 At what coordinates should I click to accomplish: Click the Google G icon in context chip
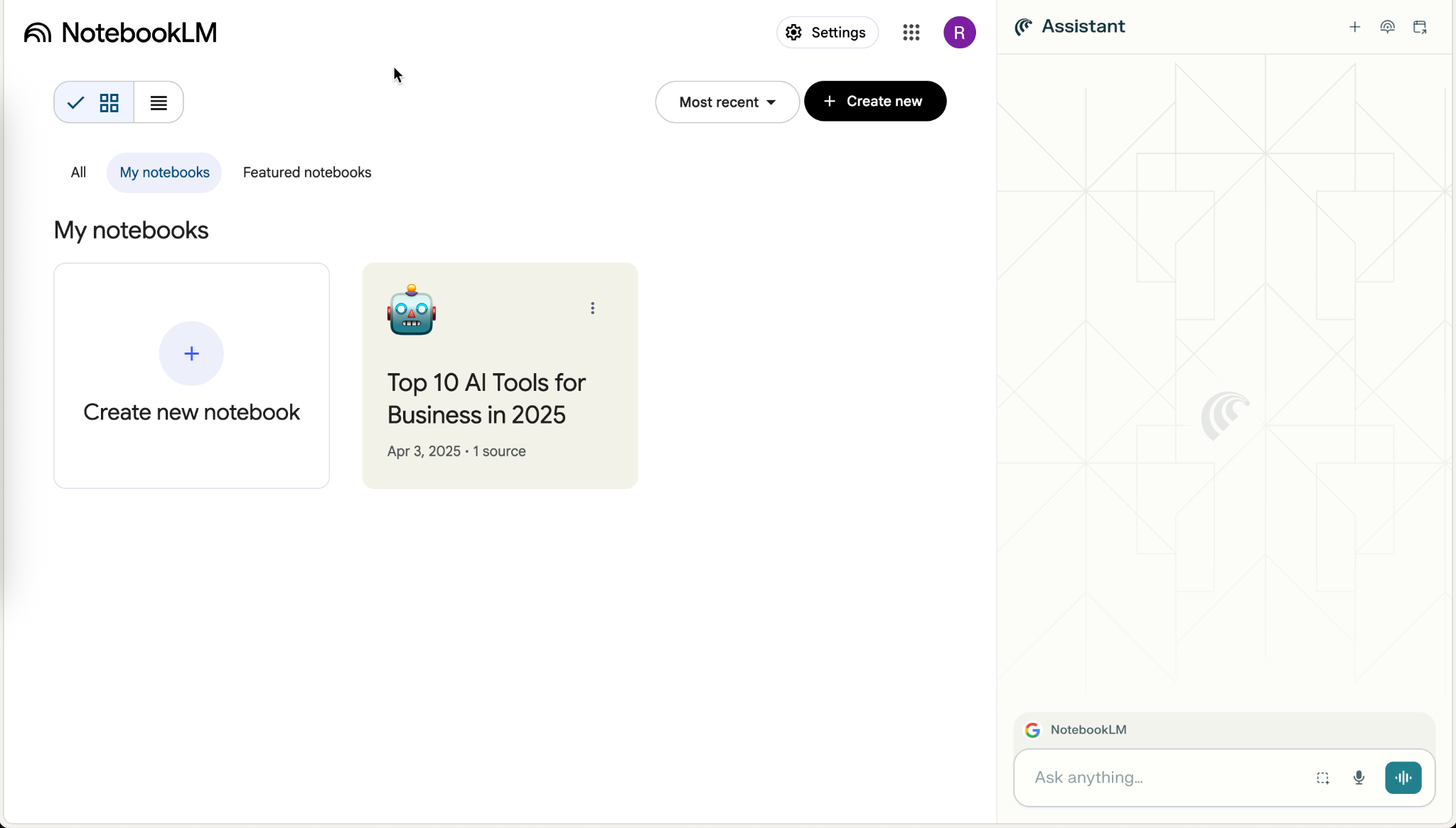tap(1033, 730)
